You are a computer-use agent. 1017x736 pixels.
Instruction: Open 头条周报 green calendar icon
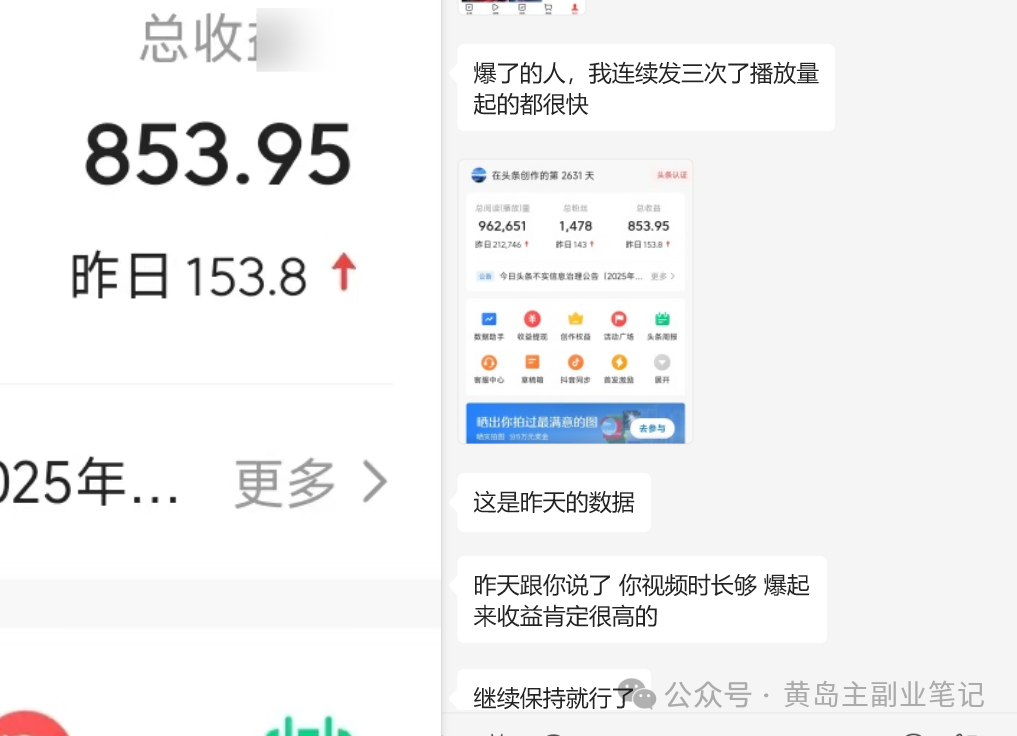point(662,319)
